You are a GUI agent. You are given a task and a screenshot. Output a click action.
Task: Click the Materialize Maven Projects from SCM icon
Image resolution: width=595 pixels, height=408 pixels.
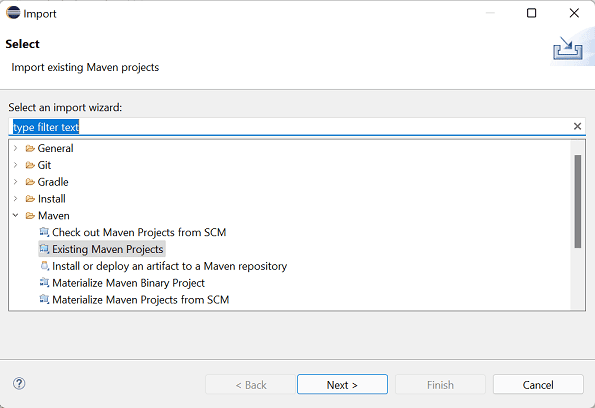click(44, 299)
